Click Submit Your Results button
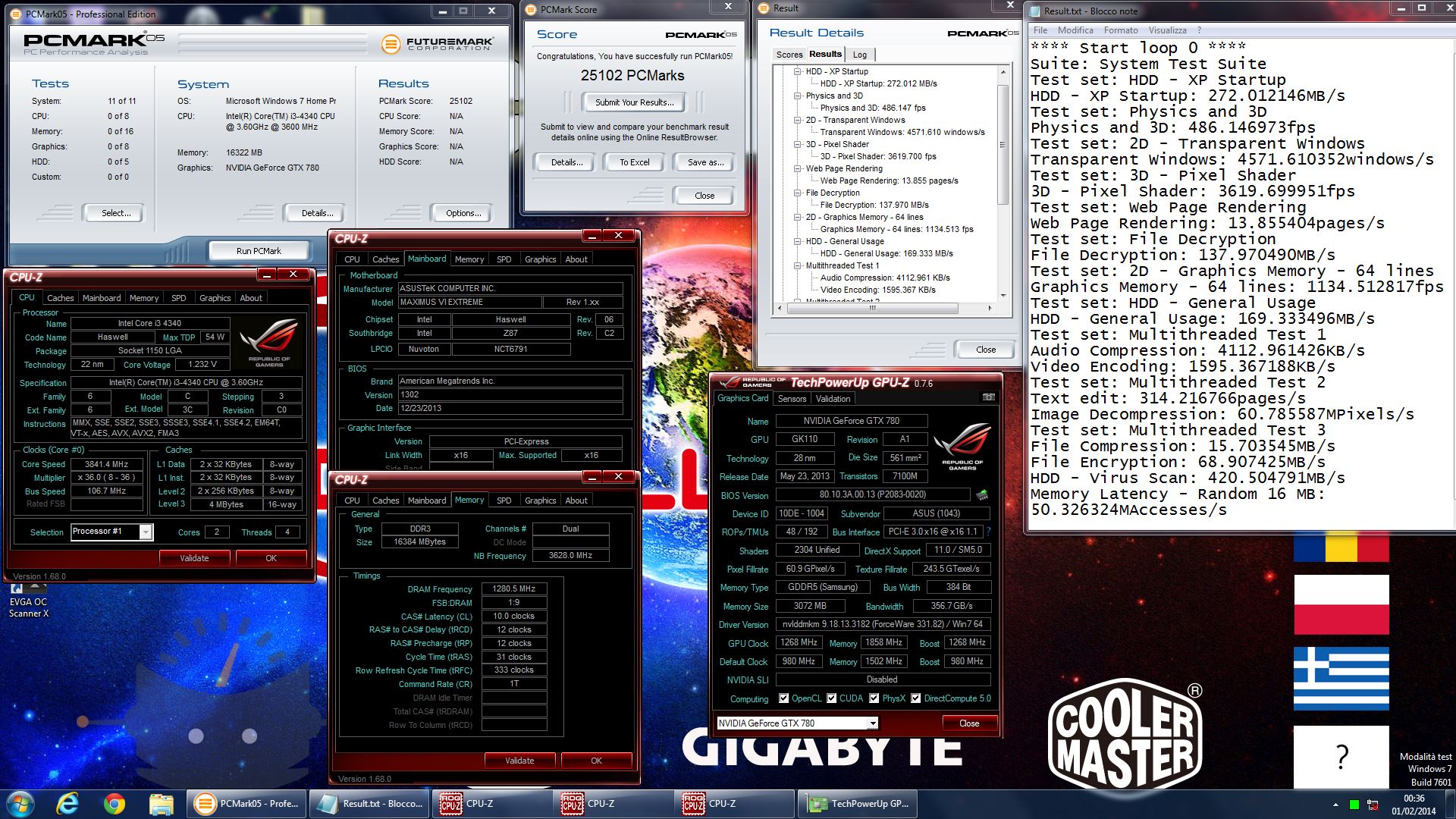The width and height of the screenshot is (1456, 819). (633, 102)
